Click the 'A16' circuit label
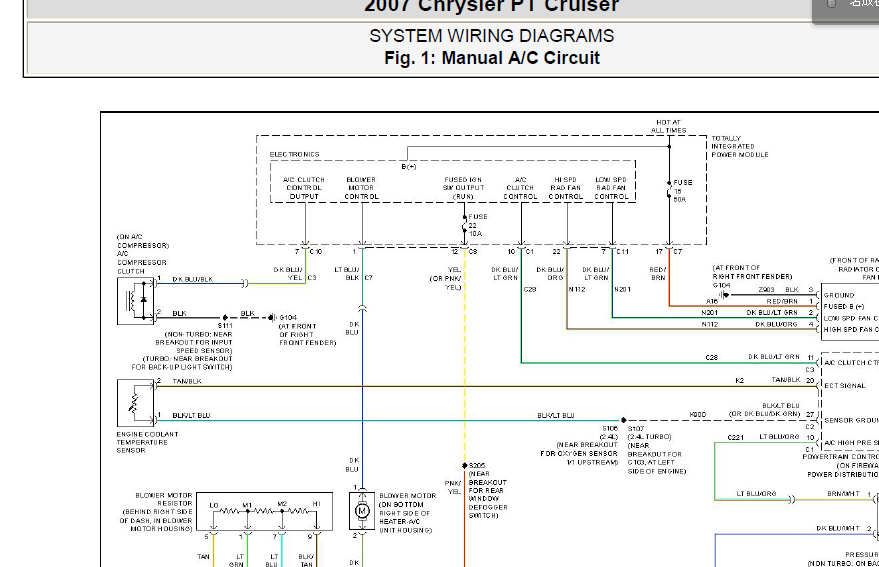 point(712,301)
